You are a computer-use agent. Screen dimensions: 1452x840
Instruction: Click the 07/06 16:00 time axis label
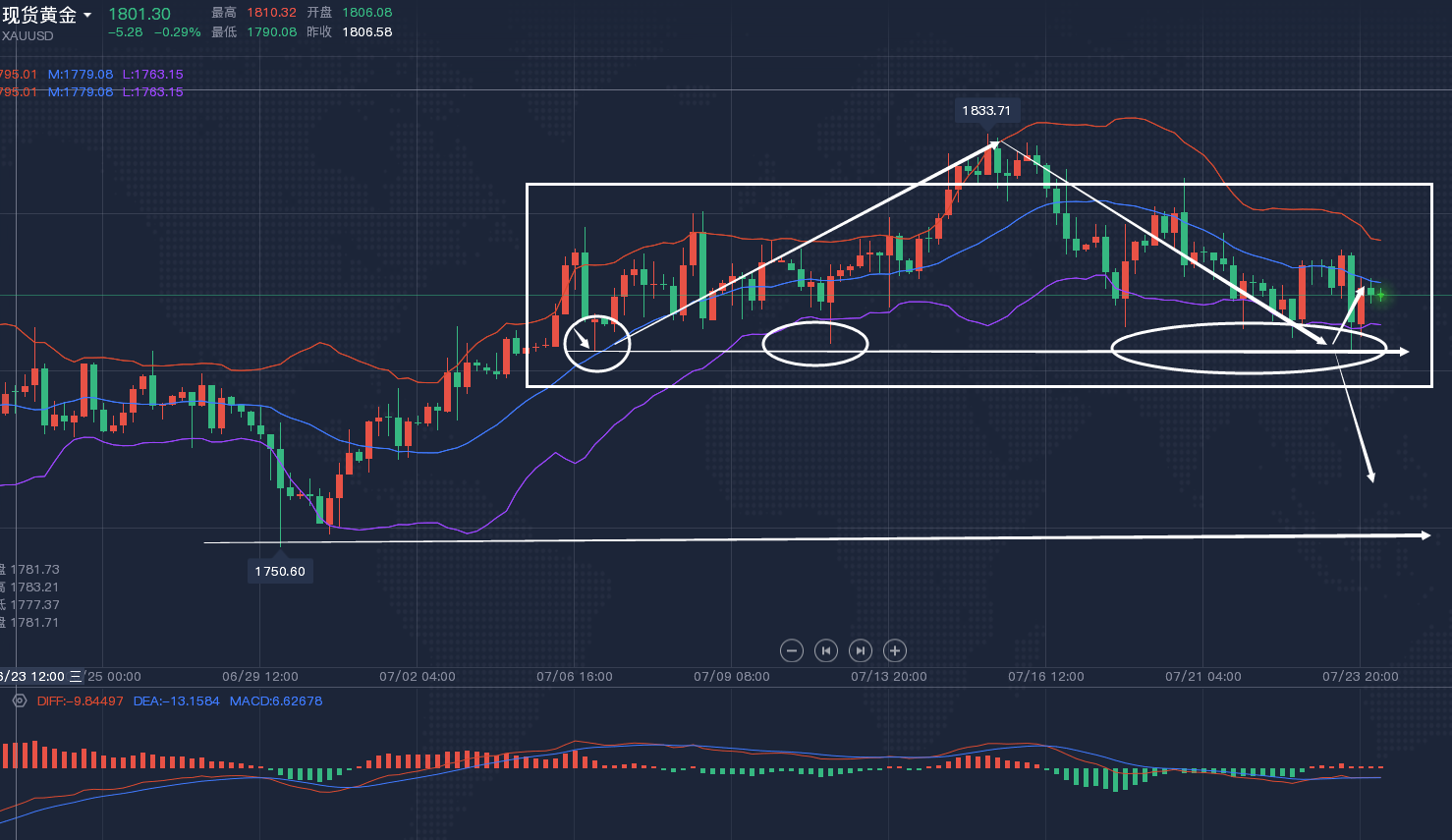[x=575, y=676]
